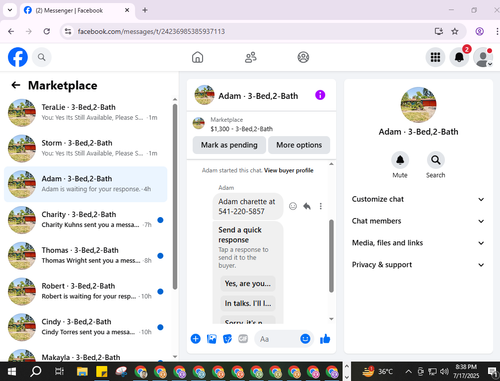Viewport: 500px width, 381px height.
Task: Send a thumbs-up like
Action: 325,339
